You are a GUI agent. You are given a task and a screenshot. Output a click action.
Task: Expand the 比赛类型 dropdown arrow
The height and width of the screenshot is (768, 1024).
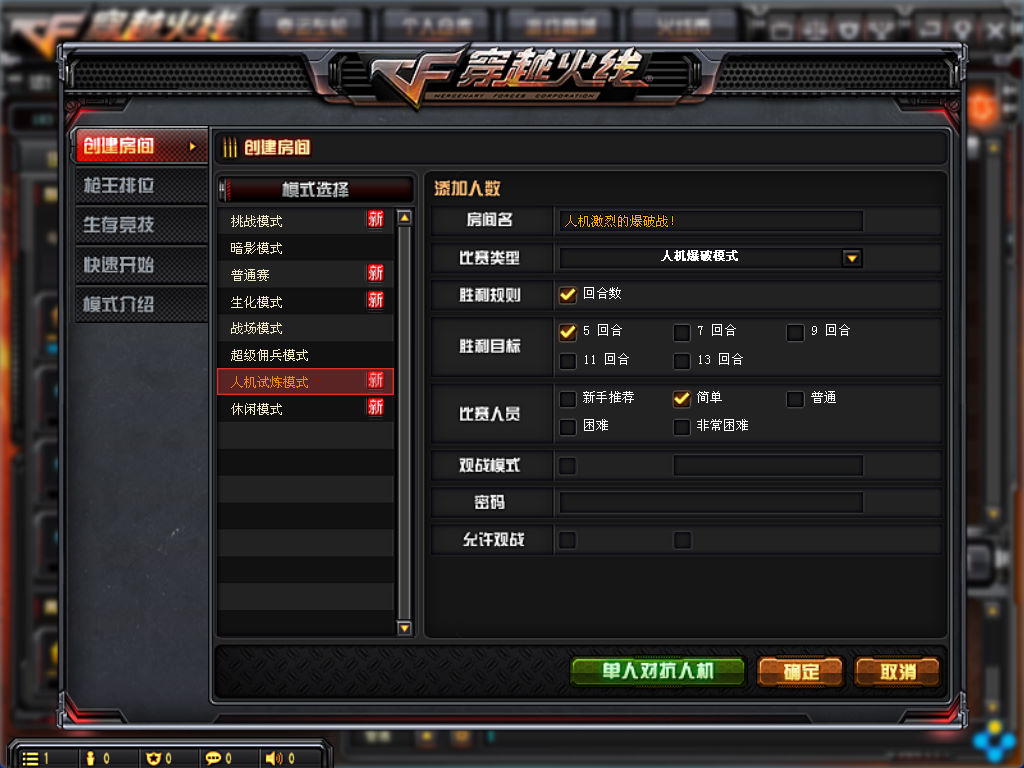click(x=852, y=258)
